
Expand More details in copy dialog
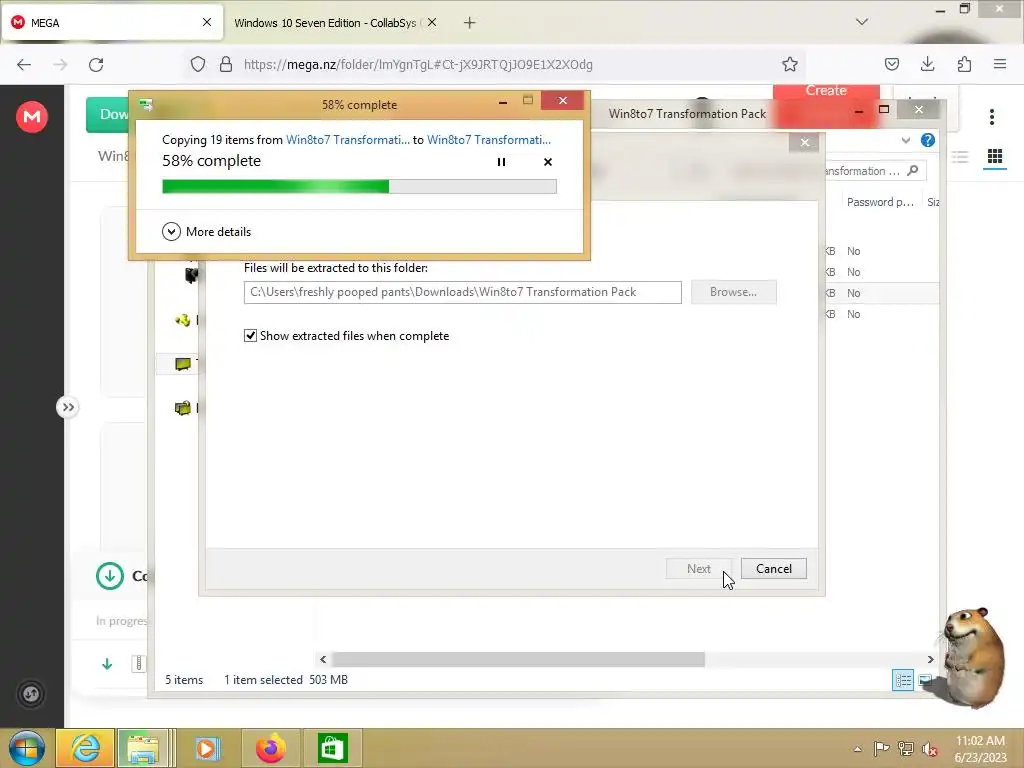(x=206, y=232)
